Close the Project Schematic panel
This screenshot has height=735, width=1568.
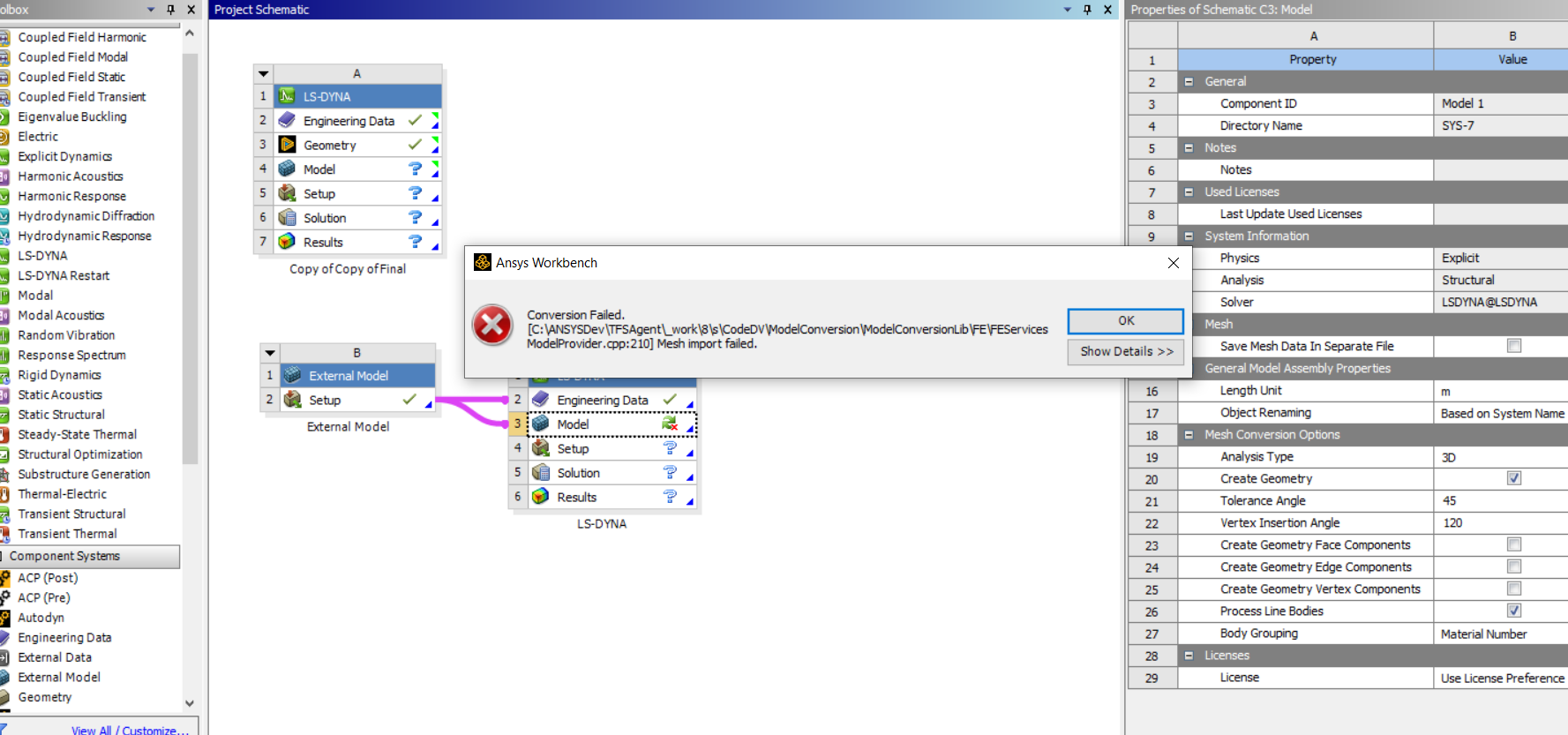pyautogui.click(x=1107, y=10)
